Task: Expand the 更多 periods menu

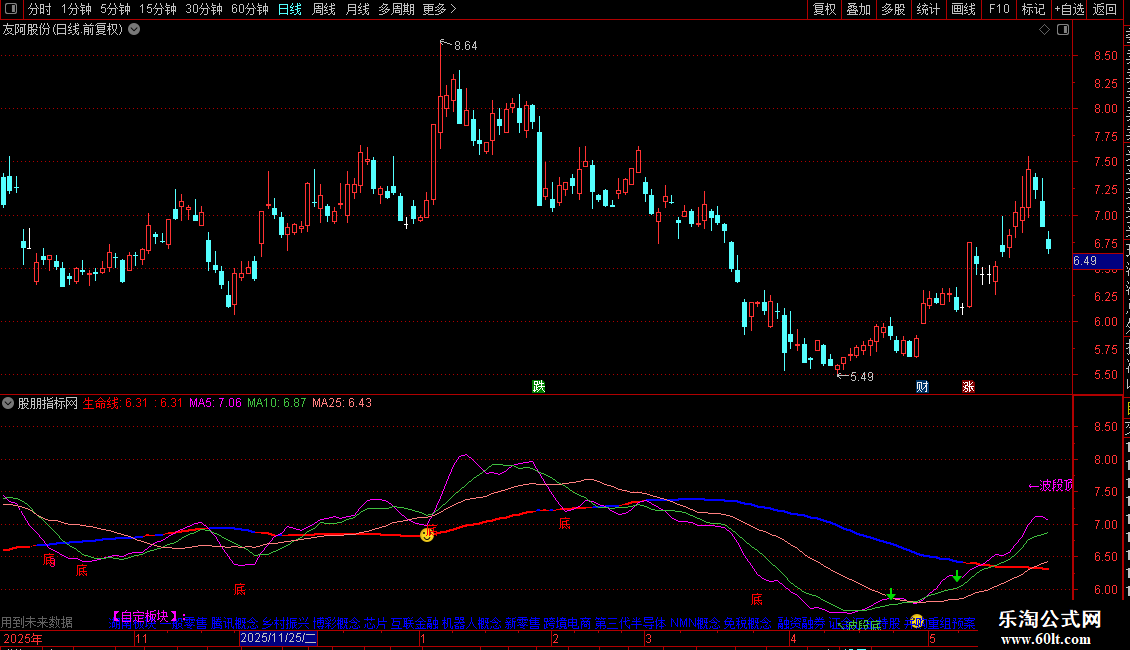Action: pos(440,9)
